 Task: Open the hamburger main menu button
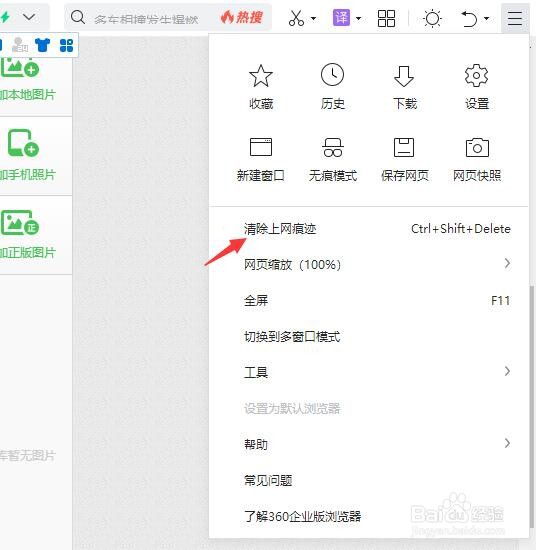point(515,18)
